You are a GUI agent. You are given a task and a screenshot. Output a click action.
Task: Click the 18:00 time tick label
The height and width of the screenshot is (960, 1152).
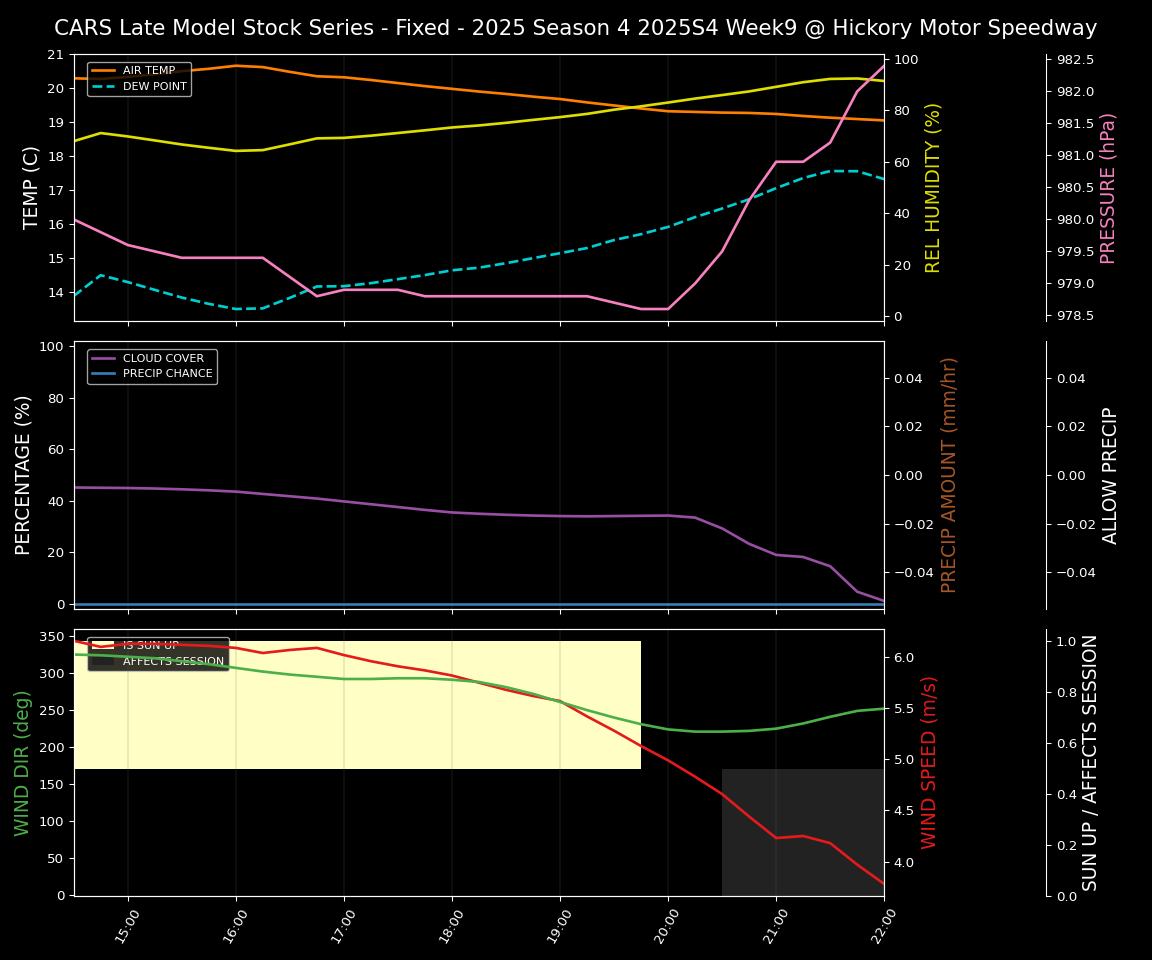[x=449, y=930]
